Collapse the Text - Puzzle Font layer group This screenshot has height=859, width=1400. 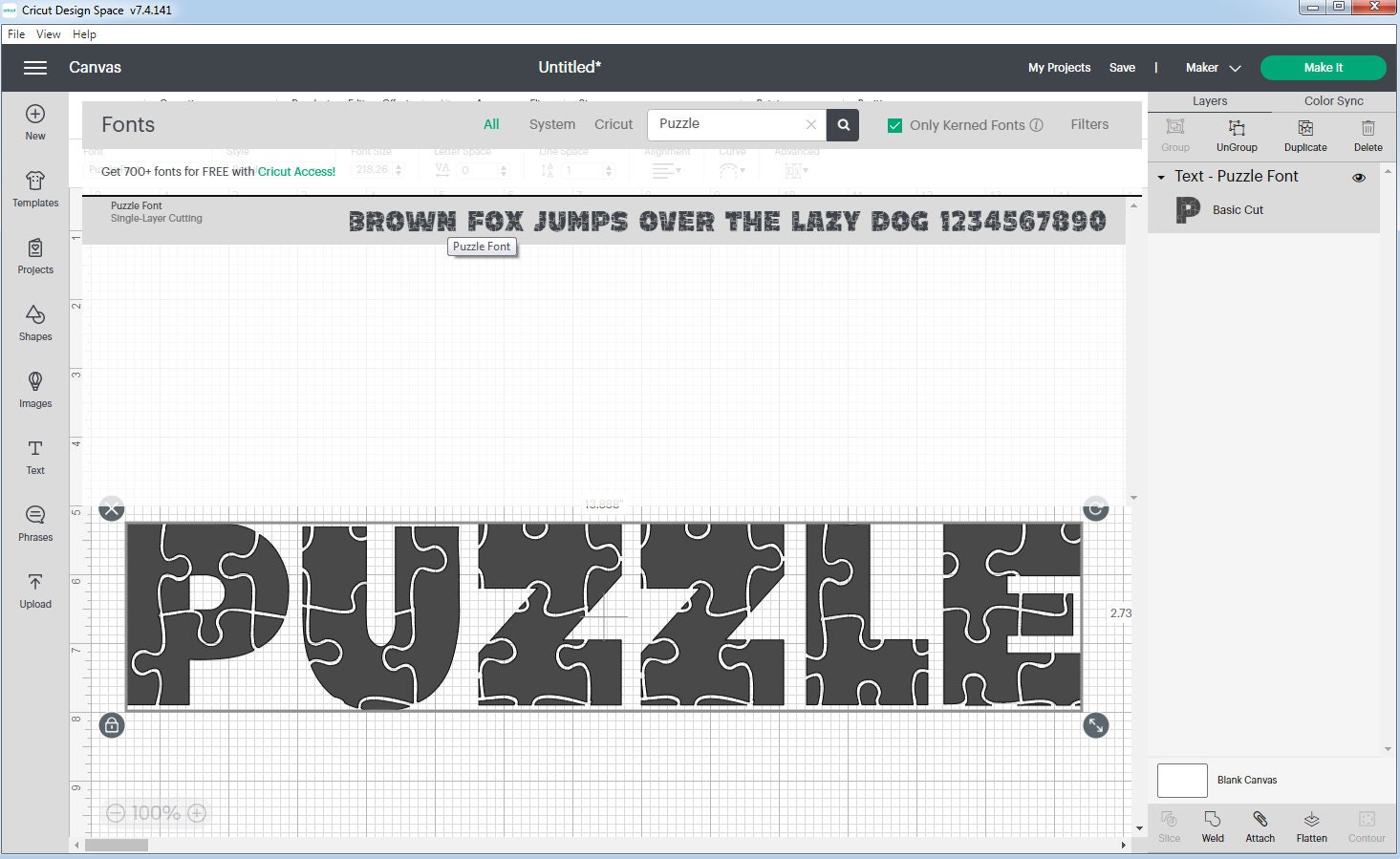(x=1160, y=177)
